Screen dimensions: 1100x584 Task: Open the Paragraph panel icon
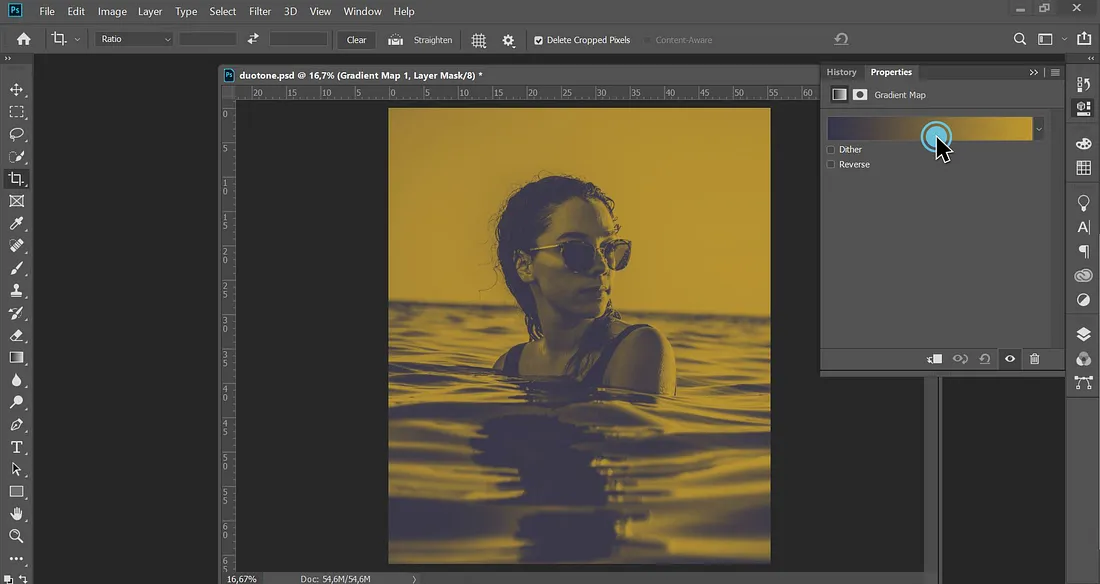point(1084,251)
